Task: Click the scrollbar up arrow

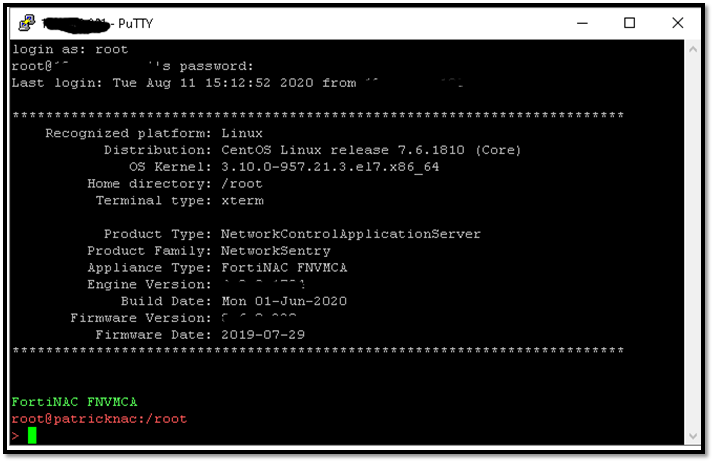Action: (695, 49)
